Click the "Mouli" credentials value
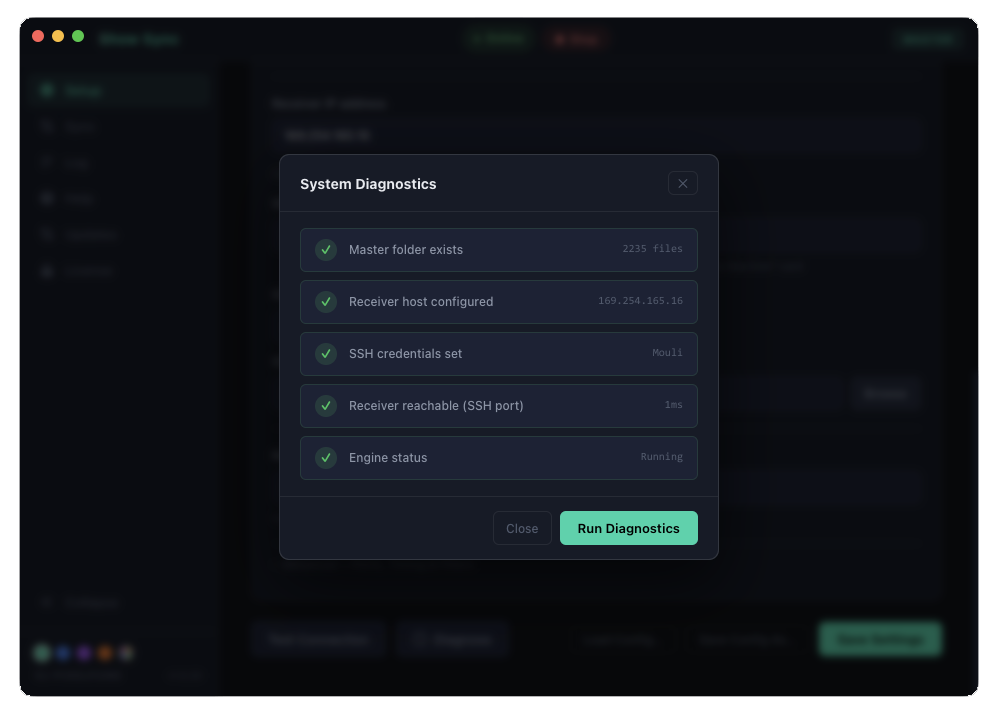This screenshot has width=992, height=717. 667,352
